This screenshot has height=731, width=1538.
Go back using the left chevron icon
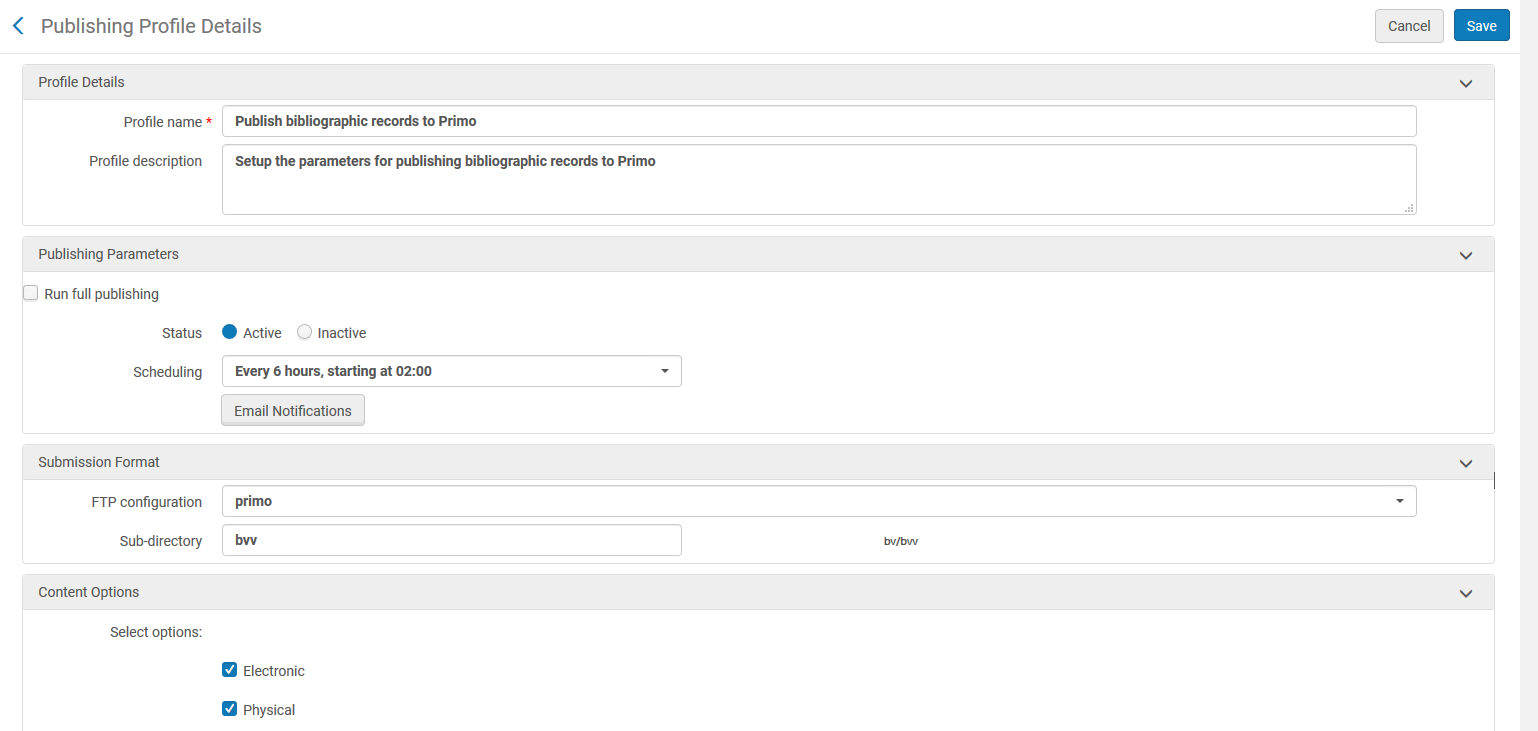[x=18, y=26]
